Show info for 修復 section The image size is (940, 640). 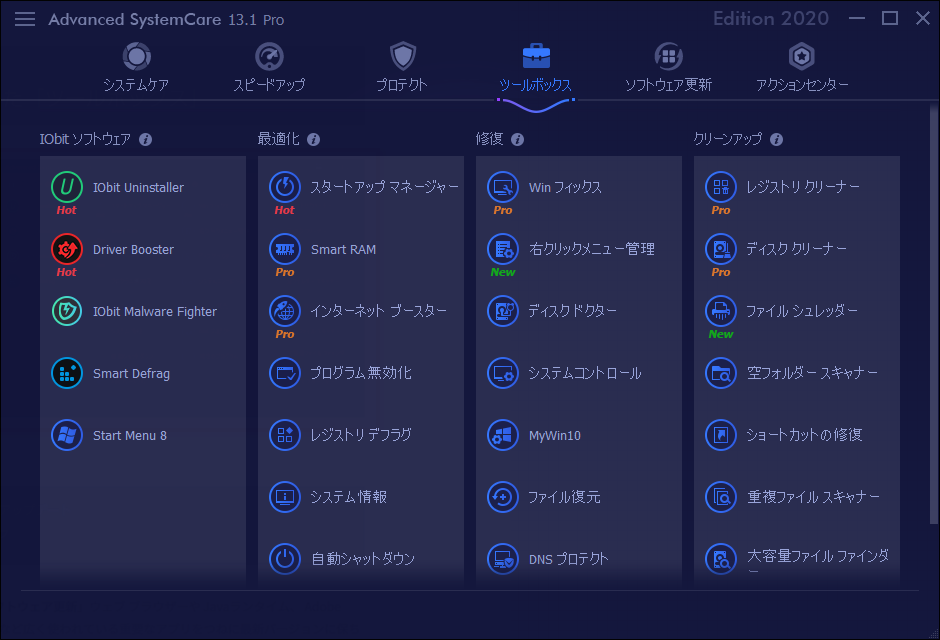(x=517, y=140)
